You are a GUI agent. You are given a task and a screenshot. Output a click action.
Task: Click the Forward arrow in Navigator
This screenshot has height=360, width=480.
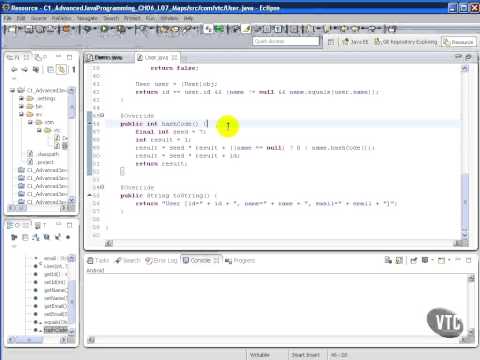pyautogui.click(x=25, y=69)
